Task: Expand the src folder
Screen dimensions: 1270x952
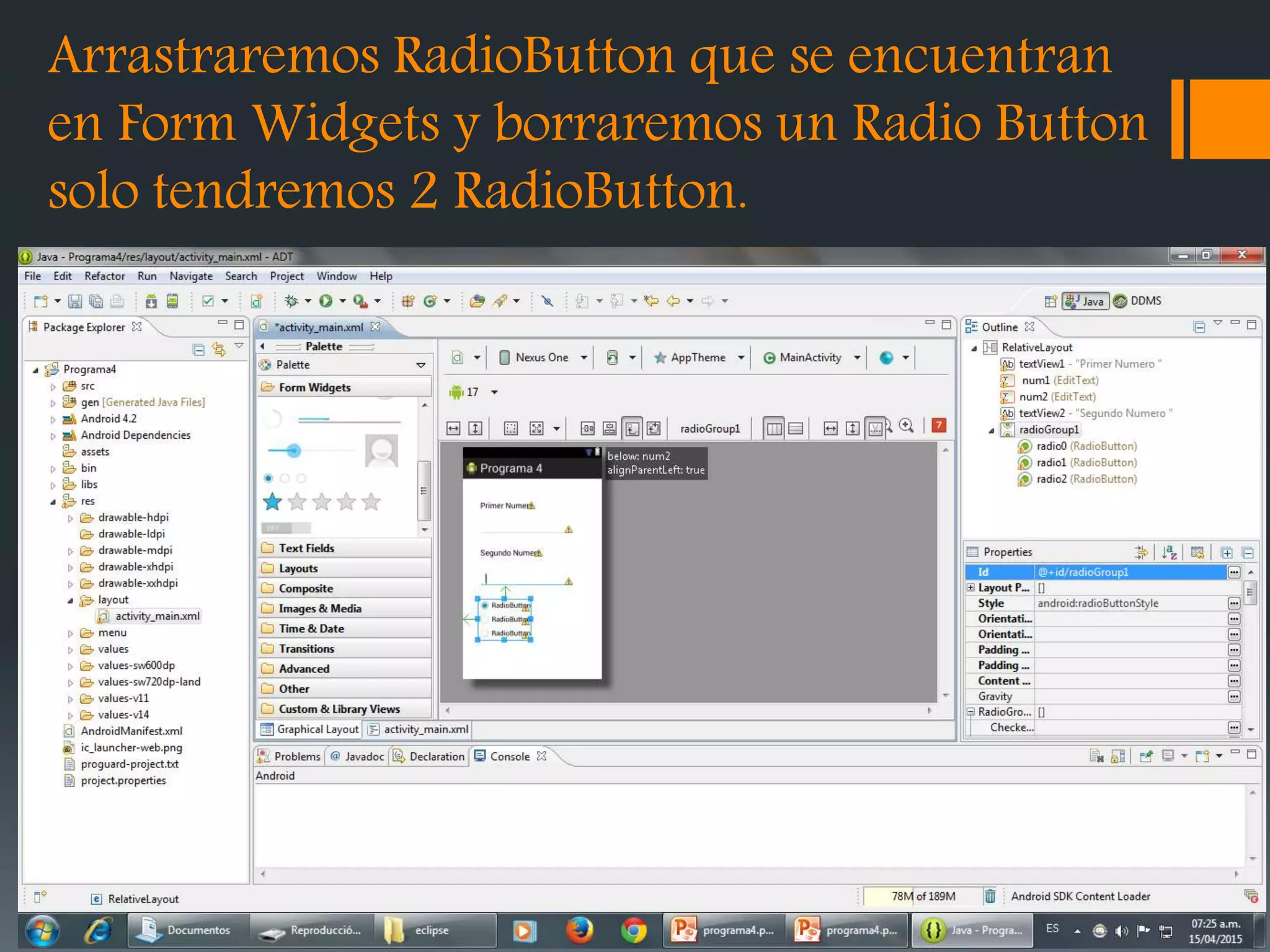Action: [53, 387]
